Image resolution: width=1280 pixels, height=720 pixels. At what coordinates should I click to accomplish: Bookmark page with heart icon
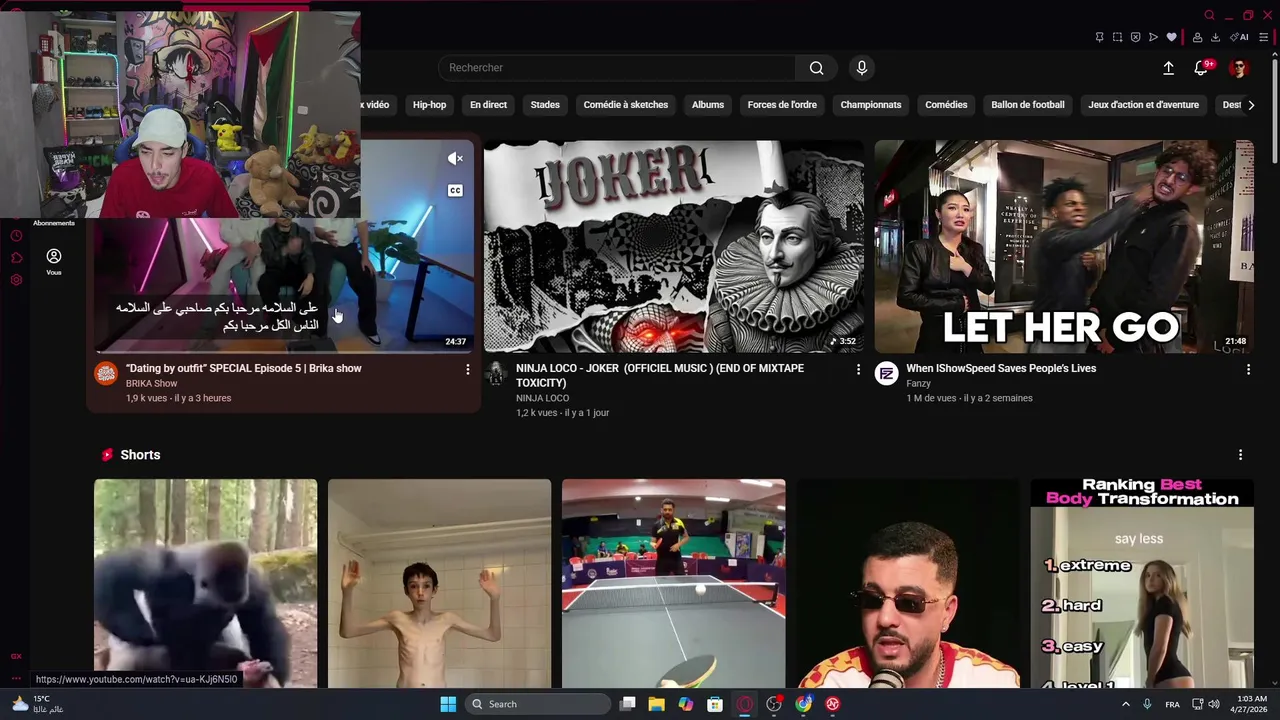[x=1172, y=37]
